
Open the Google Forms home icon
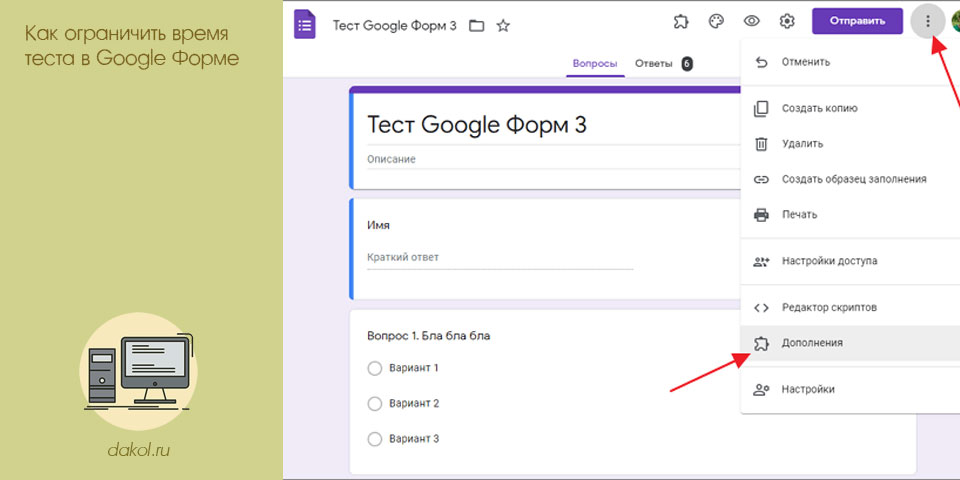pyautogui.click(x=305, y=25)
